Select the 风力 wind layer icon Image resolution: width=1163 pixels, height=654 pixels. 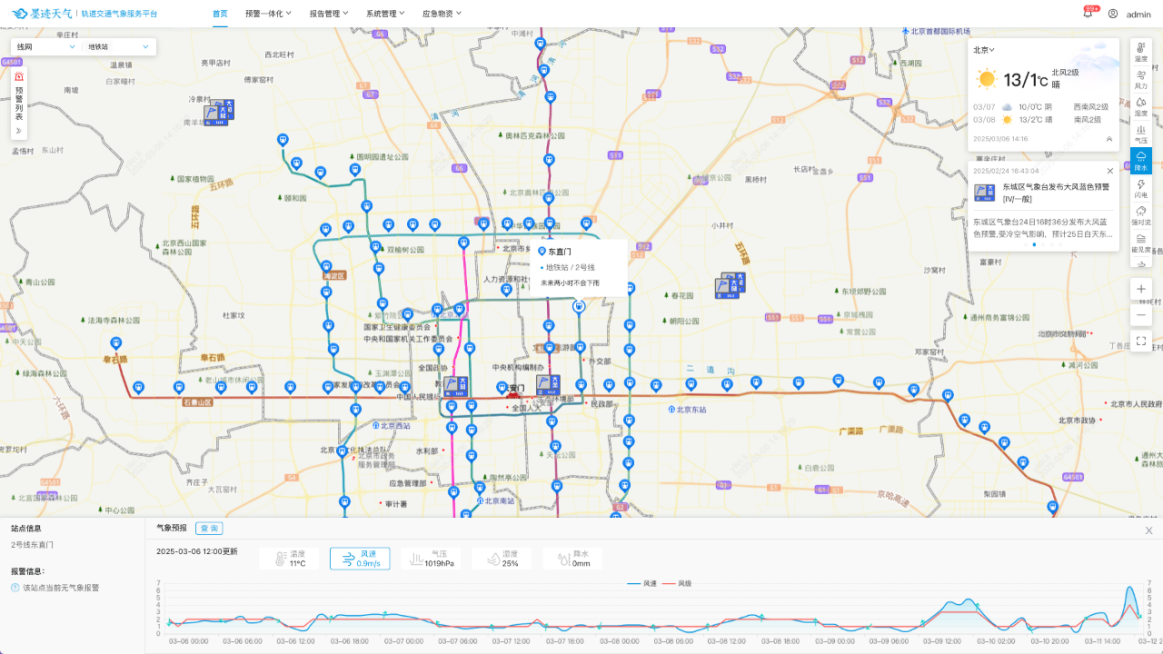[x=1141, y=79]
